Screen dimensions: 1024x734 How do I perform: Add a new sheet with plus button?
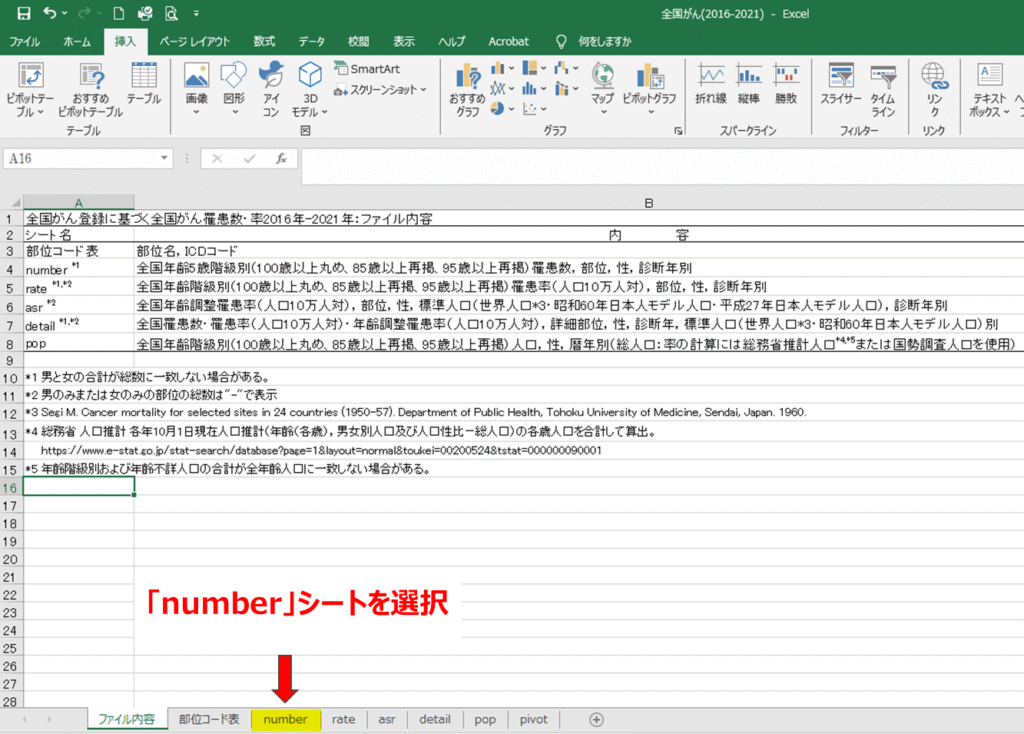pyautogui.click(x=597, y=719)
